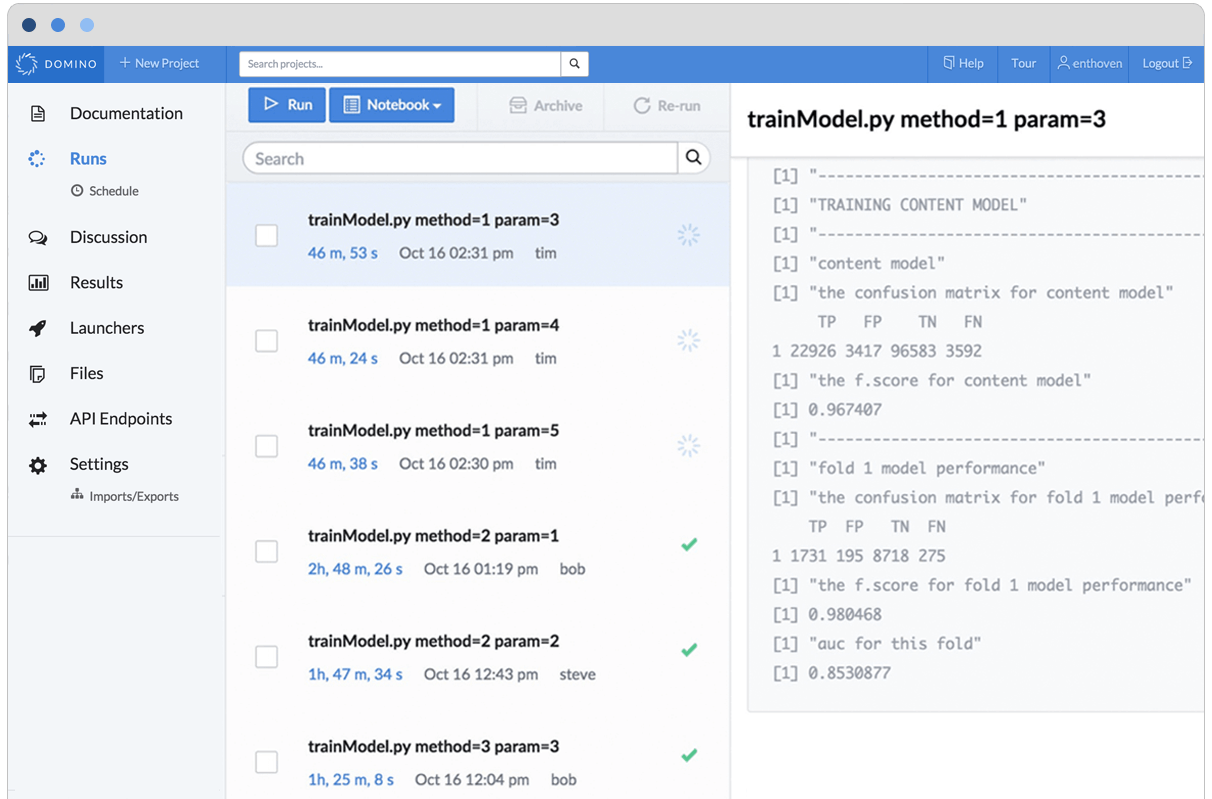Viewport: 1212px width, 799px height.
Task: Select the trainModel.py method=1 param=4 title
Action: tap(433, 325)
